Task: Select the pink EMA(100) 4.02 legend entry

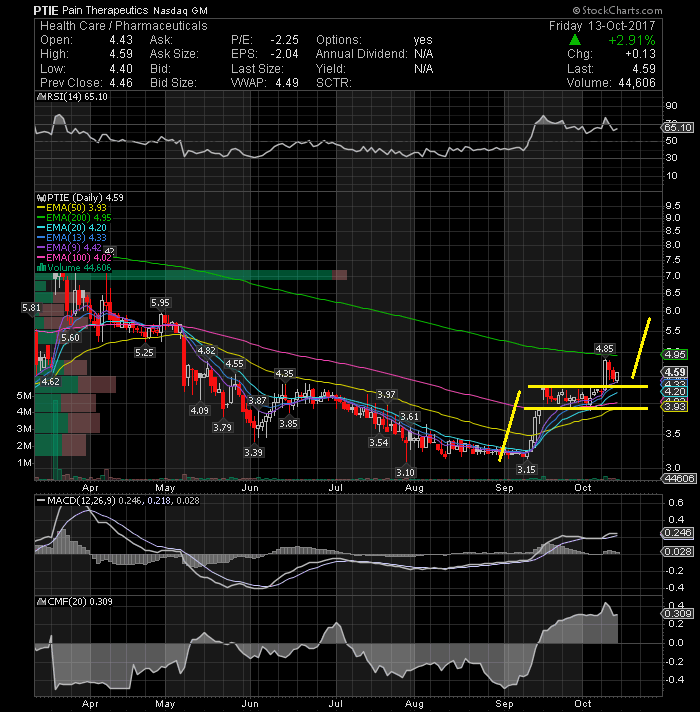Action: pos(74,258)
